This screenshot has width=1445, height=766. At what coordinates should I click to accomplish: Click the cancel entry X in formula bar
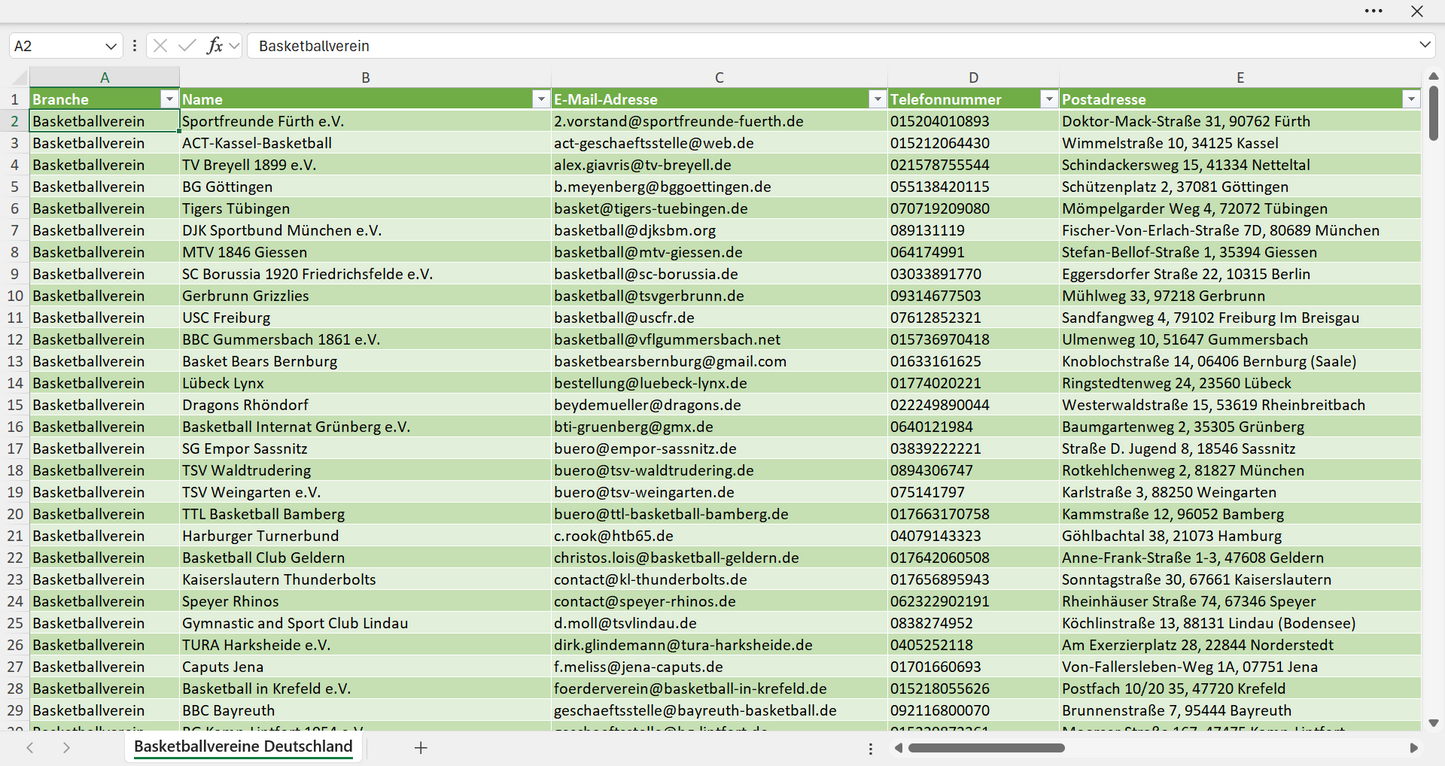click(160, 46)
